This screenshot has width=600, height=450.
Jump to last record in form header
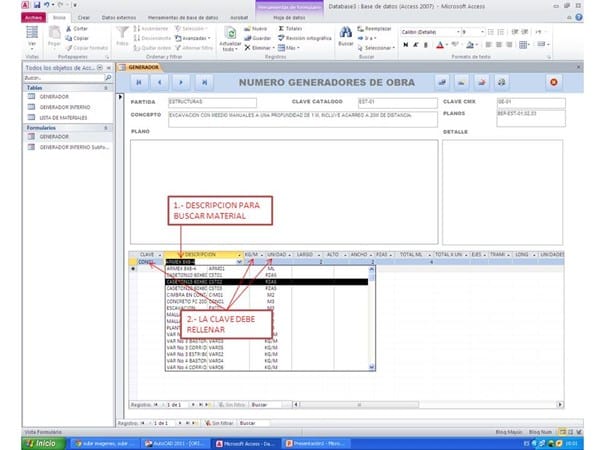click(x=204, y=82)
